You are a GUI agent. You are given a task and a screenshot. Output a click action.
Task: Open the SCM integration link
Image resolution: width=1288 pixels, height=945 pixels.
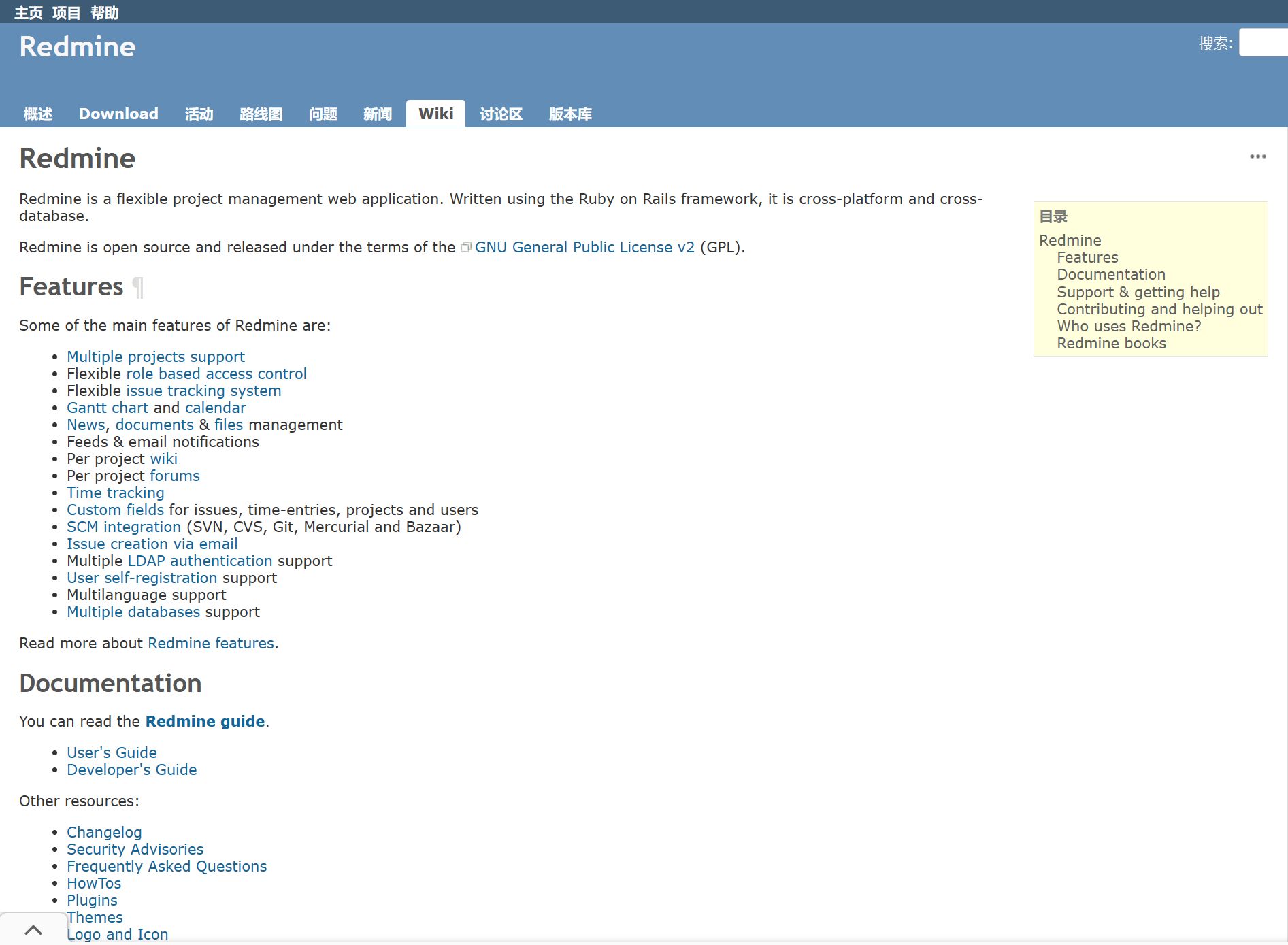click(124, 527)
